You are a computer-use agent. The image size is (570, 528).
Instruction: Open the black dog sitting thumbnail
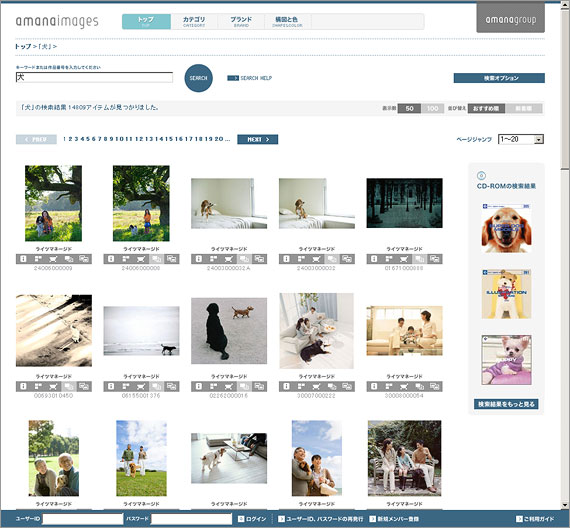(229, 331)
